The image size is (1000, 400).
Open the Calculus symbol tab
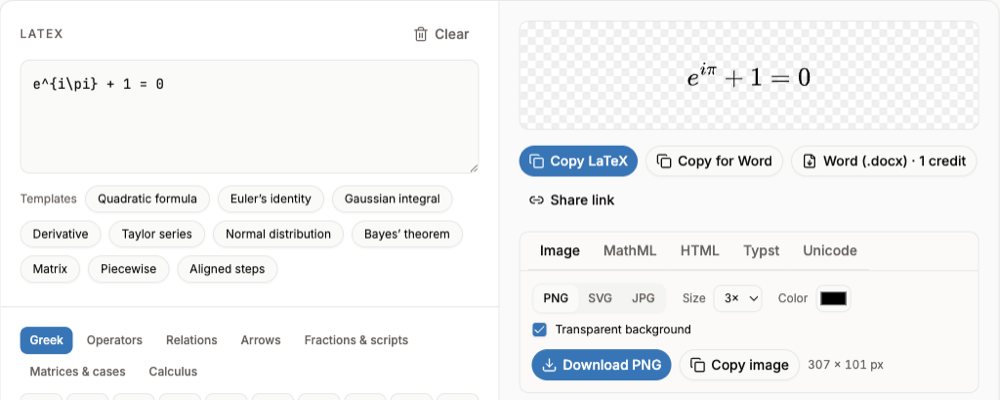[173, 371]
